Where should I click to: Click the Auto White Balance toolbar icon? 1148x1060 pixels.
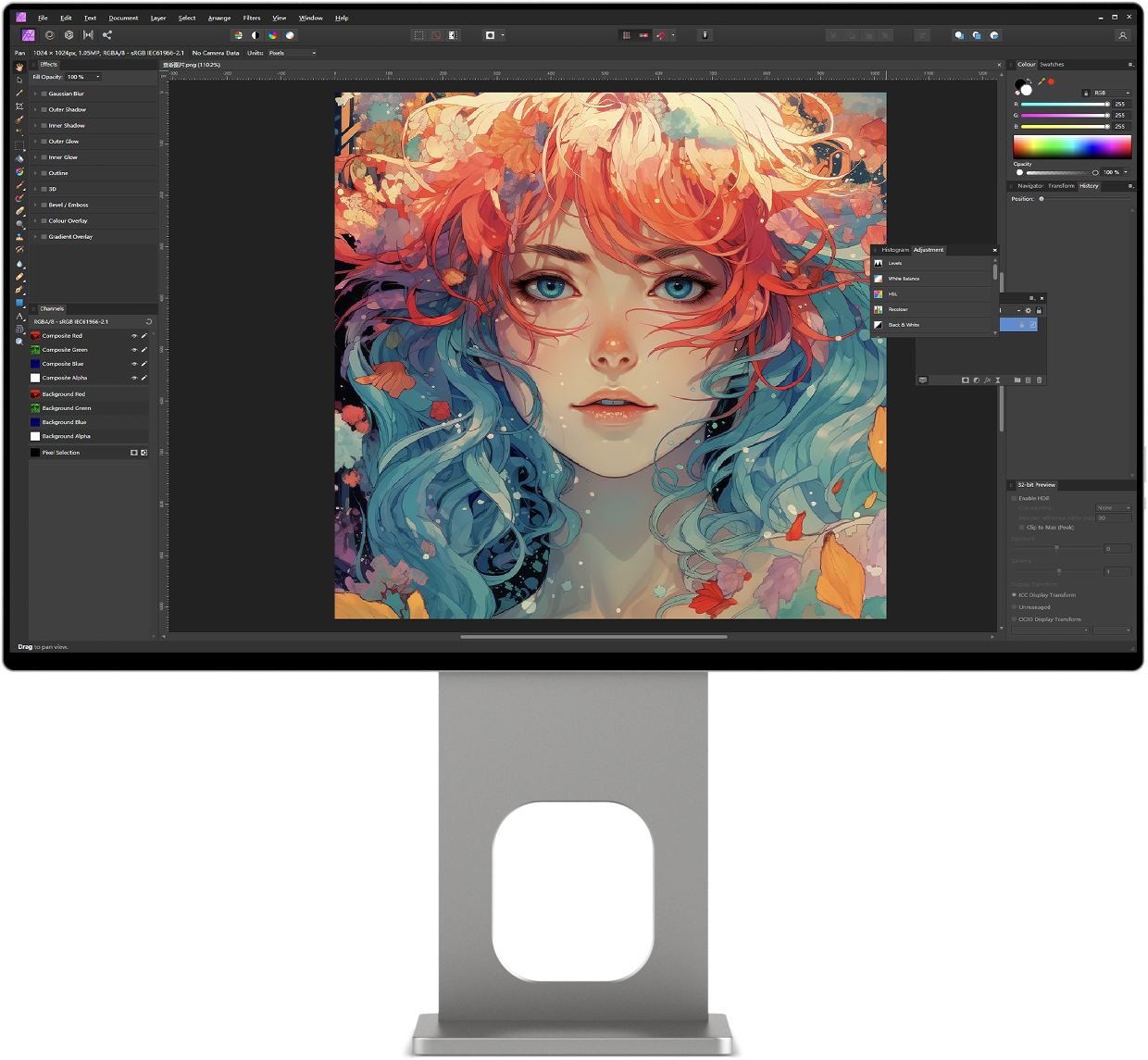pyautogui.click(x=290, y=35)
